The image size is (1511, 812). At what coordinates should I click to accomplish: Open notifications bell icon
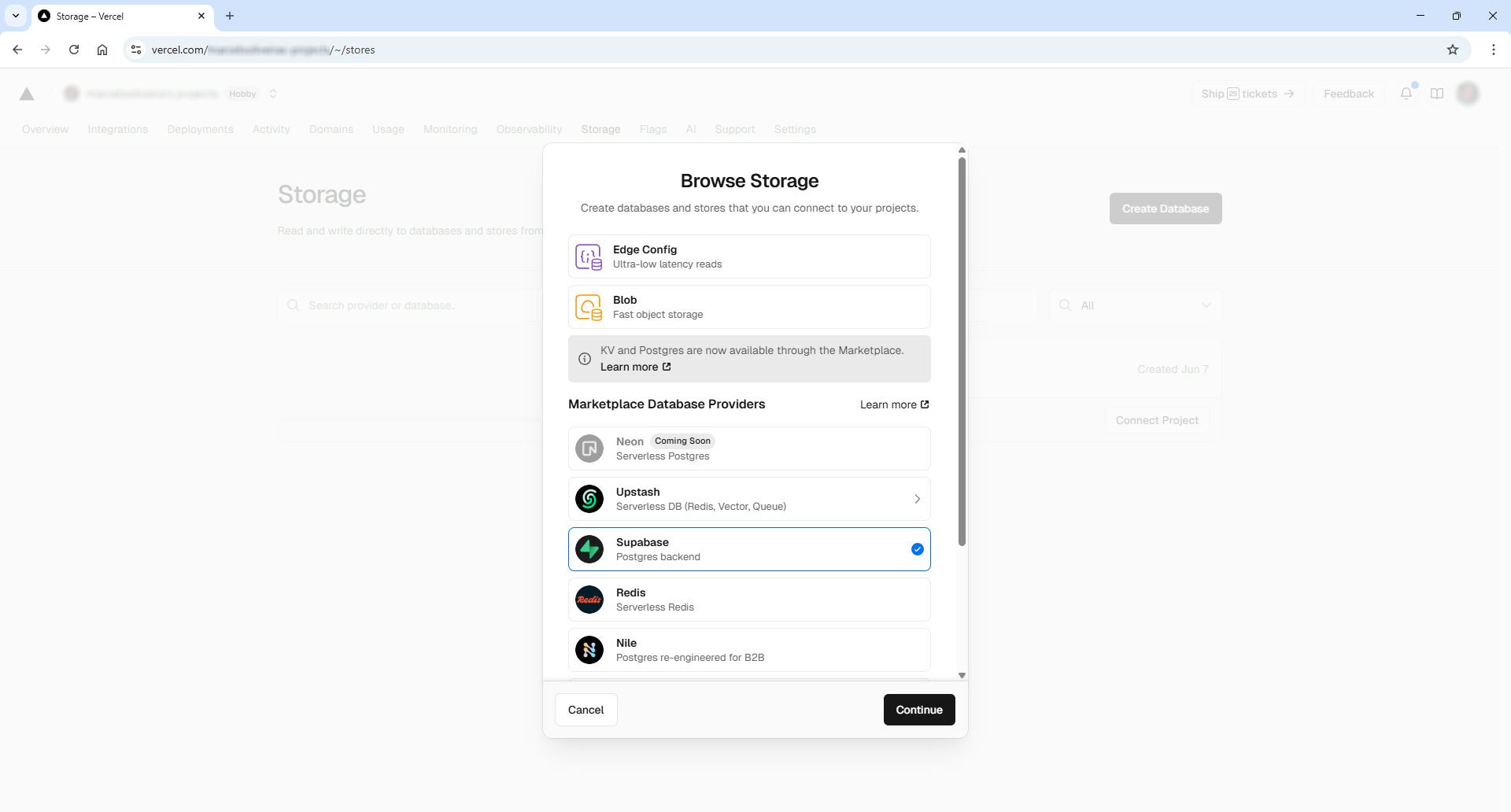tap(1406, 94)
